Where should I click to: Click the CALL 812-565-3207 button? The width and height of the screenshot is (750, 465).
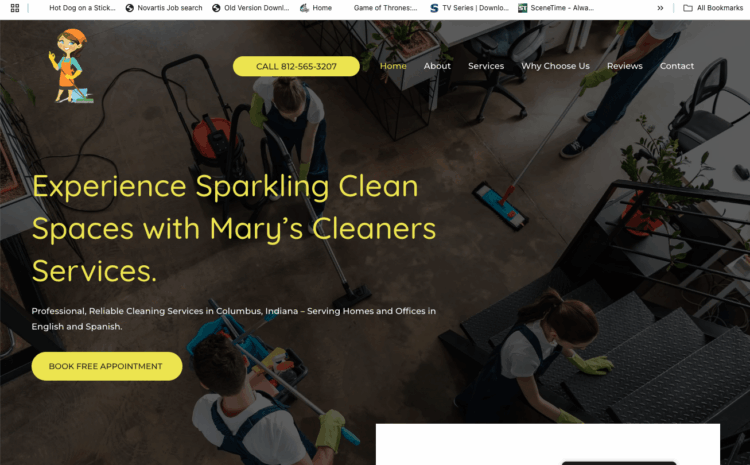(x=296, y=66)
